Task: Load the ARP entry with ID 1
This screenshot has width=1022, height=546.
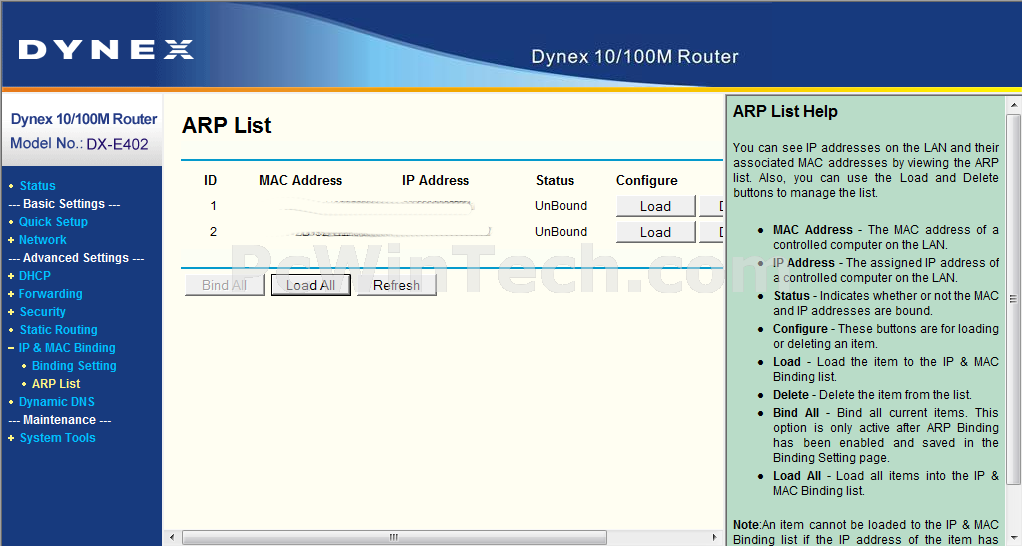Action: coord(656,207)
